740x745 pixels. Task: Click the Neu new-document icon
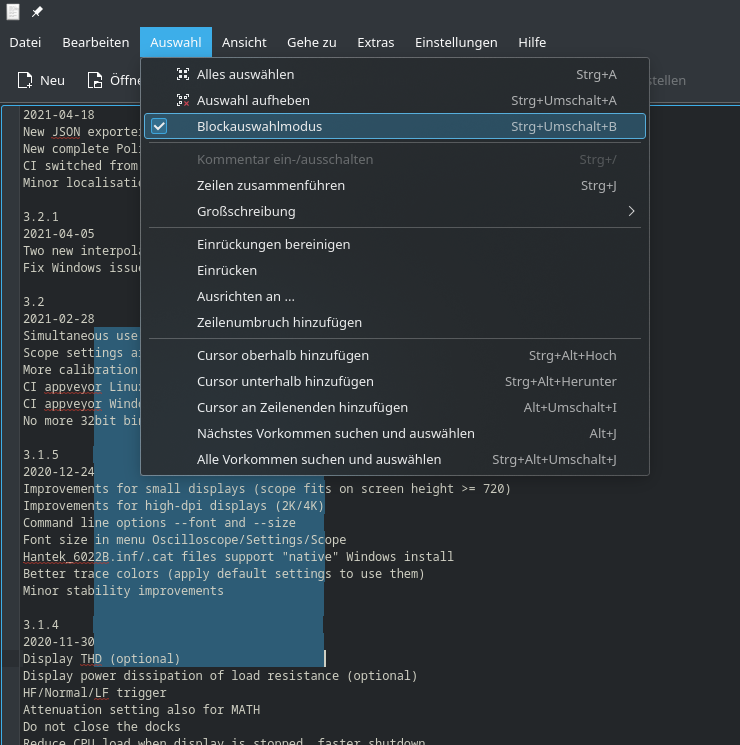point(25,80)
